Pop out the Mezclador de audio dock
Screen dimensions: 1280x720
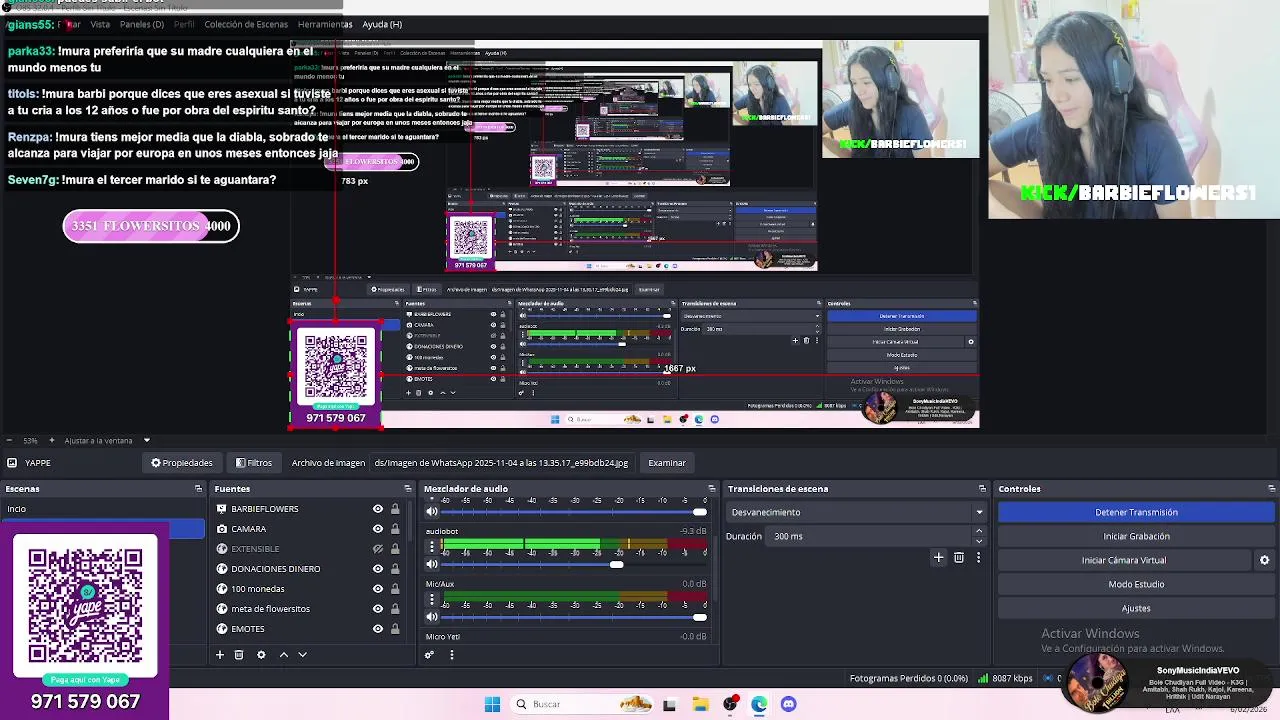[711, 489]
